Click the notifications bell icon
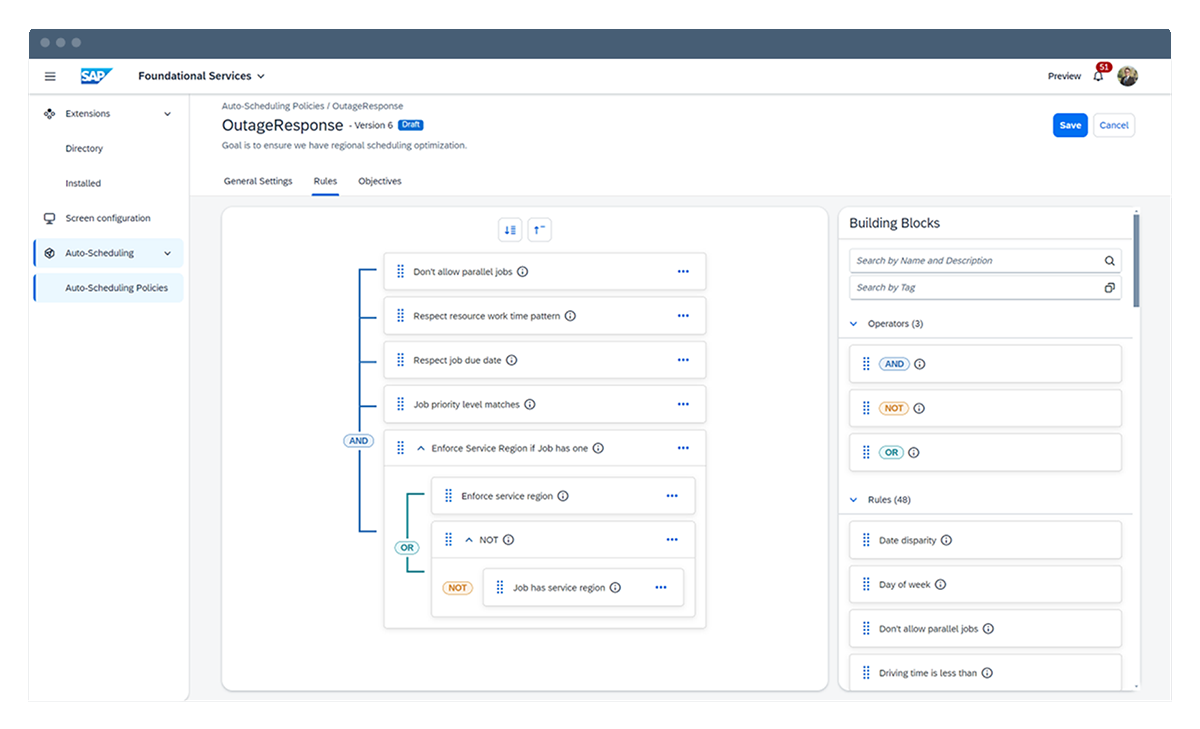This screenshot has width=1200, height=729. [x=1098, y=77]
